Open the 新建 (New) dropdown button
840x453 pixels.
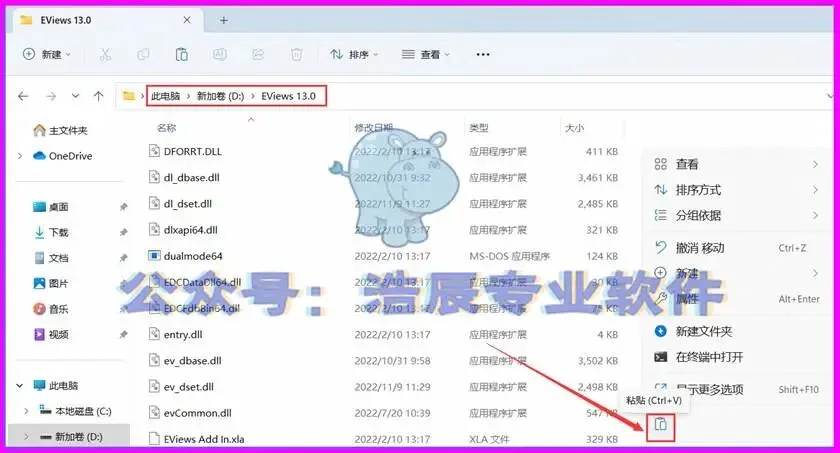[46, 54]
